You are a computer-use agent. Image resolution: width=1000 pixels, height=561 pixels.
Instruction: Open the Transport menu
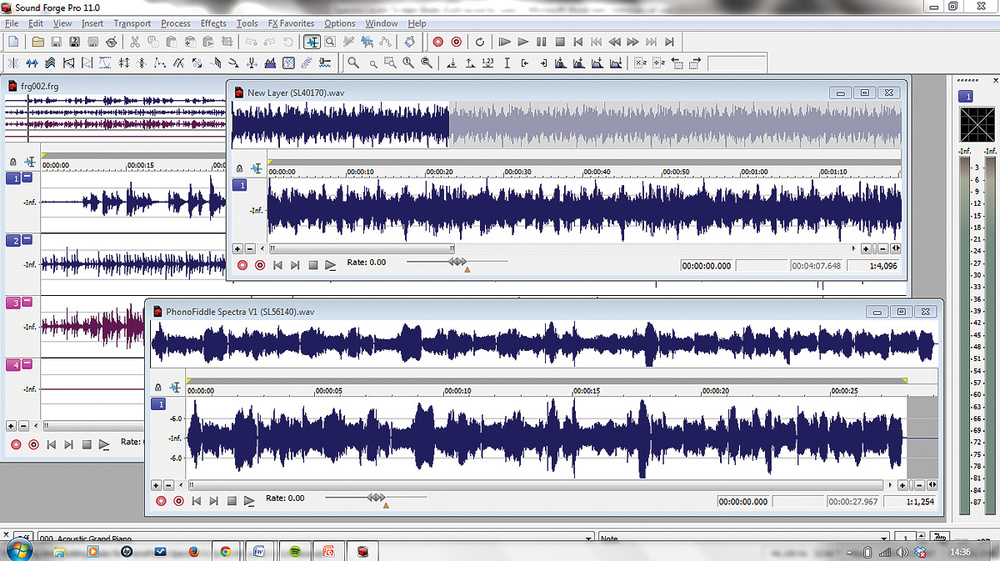click(x=132, y=24)
